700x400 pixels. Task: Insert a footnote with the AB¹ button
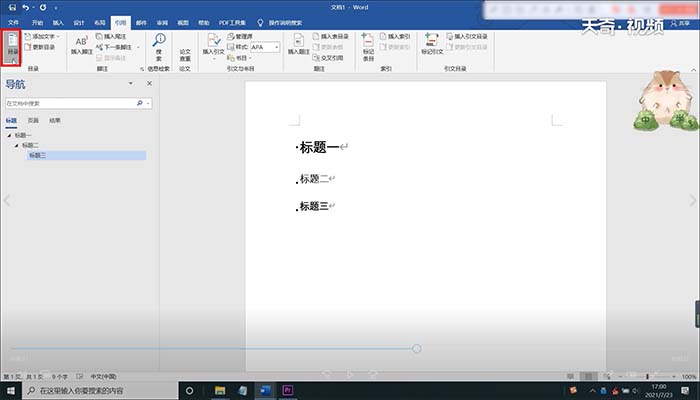pyautogui.click(x=81, y=45)
